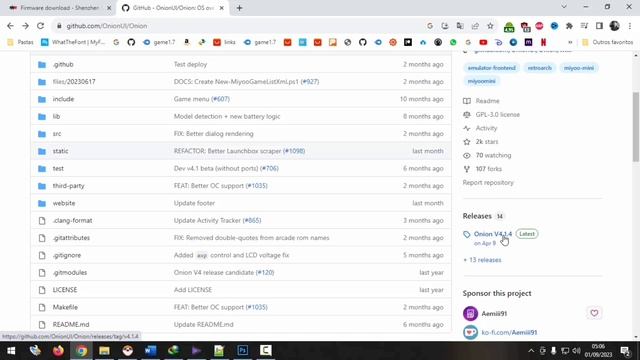Open the #927 pull request link

(x=310, y=82)
